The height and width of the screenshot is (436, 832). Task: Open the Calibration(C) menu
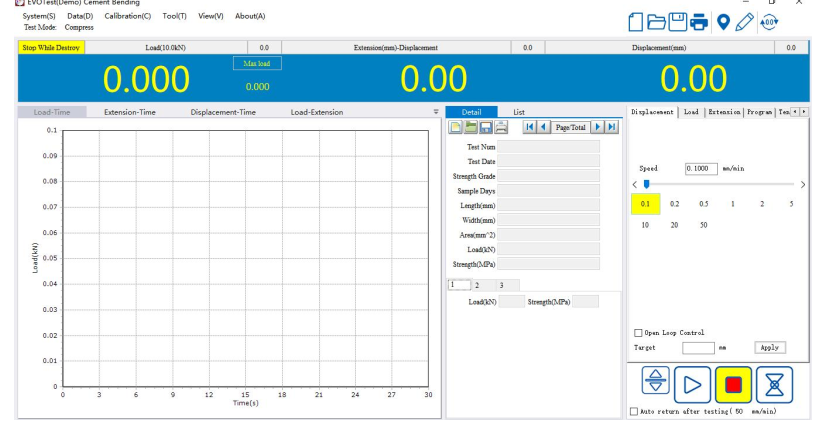(x=127, y=16)
